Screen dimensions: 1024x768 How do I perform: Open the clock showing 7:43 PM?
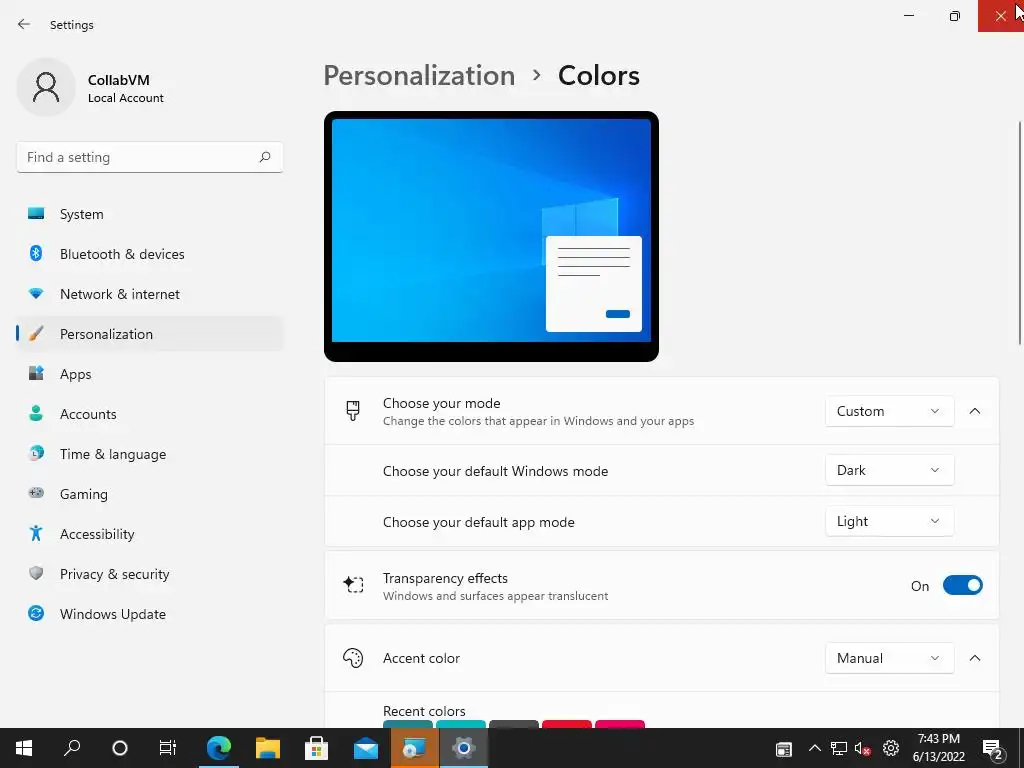[x=938, y=748]
